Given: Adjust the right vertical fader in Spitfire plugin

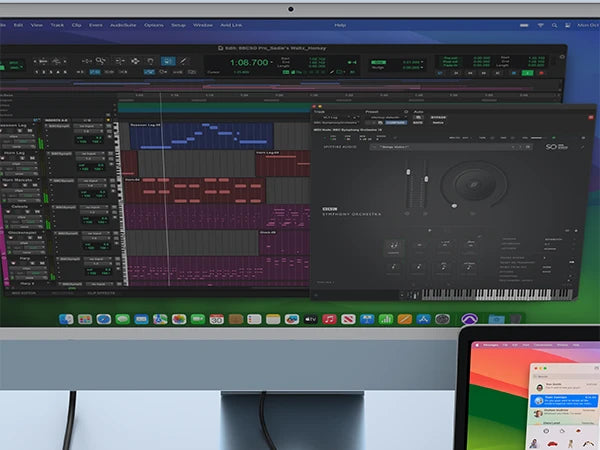Looking at the screenshot, I should click(426, 179).
